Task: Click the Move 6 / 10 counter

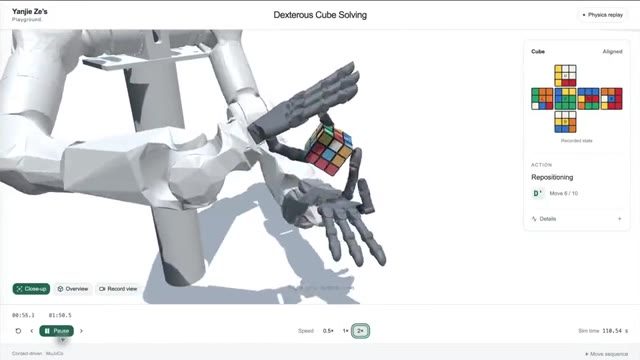Action: pyautogui.click(x=564, y=193)
